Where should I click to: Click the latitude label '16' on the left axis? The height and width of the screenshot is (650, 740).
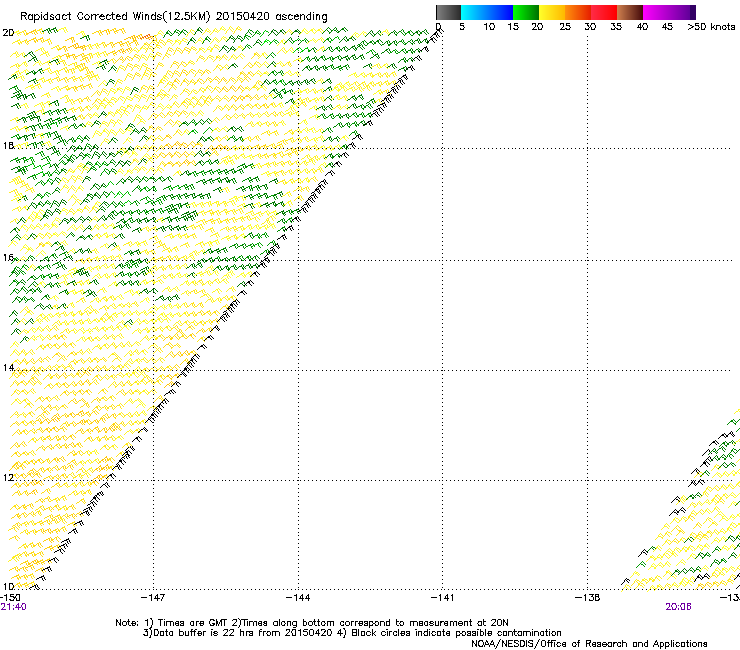coord(8,258)
